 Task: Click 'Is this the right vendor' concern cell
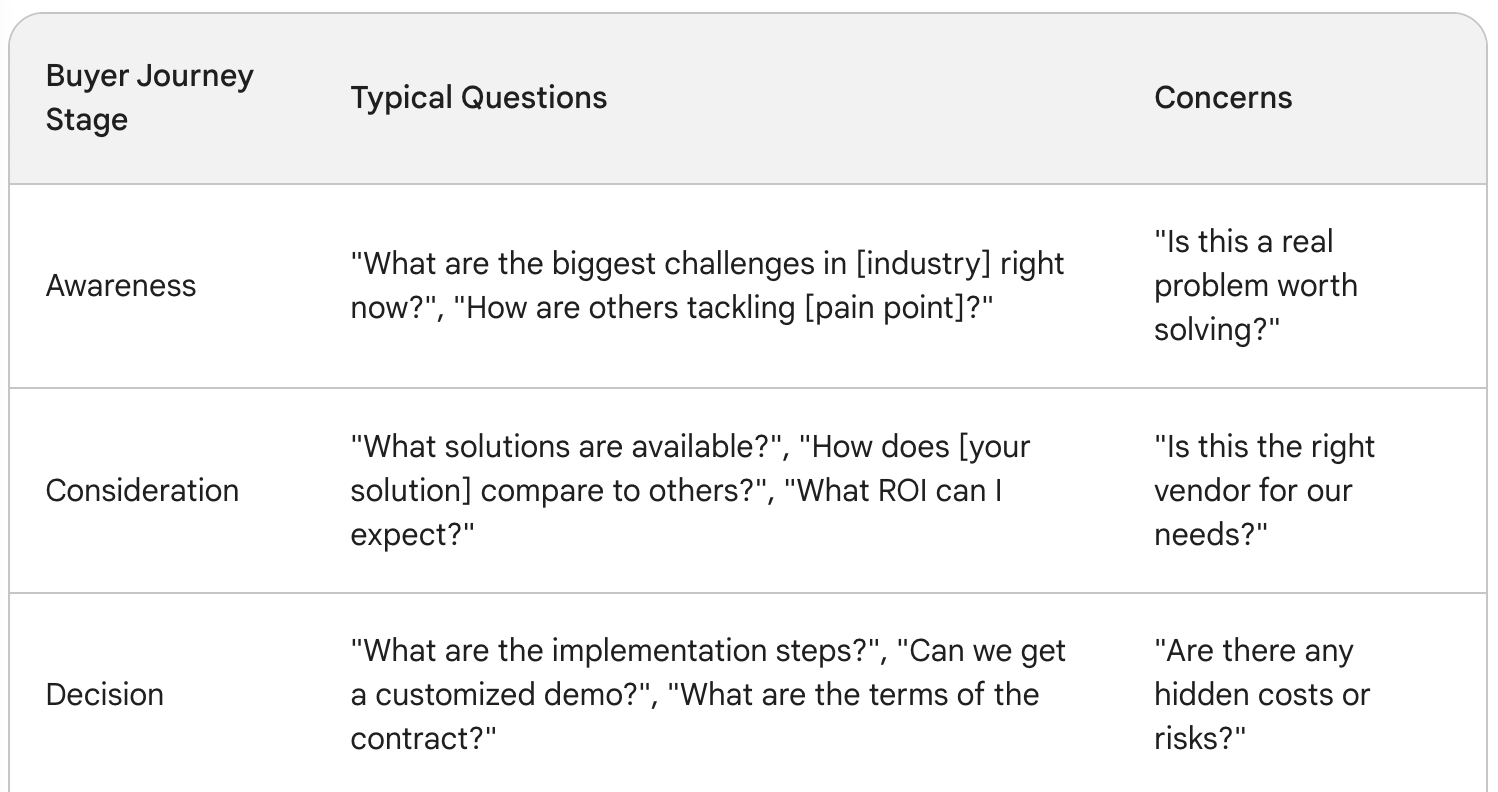(1265, 491)
